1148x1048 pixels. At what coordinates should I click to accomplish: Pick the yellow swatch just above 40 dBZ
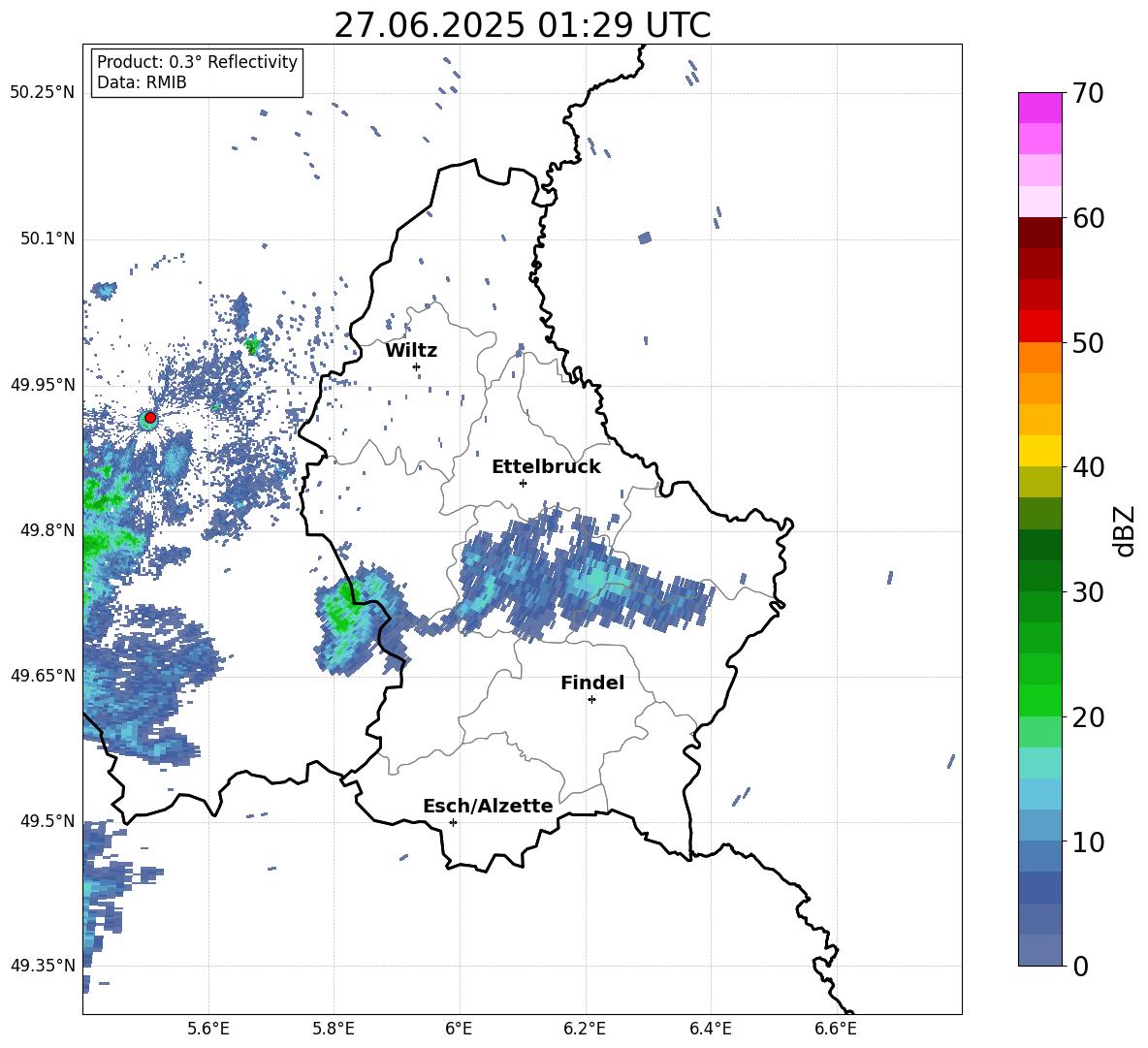[x=1039, y=451]
